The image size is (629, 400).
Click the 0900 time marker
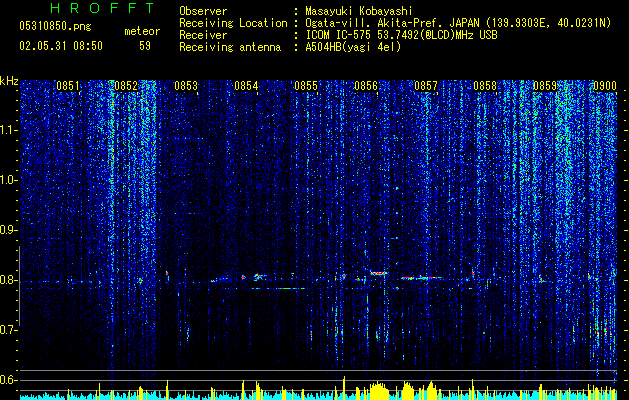pos(605,86)
